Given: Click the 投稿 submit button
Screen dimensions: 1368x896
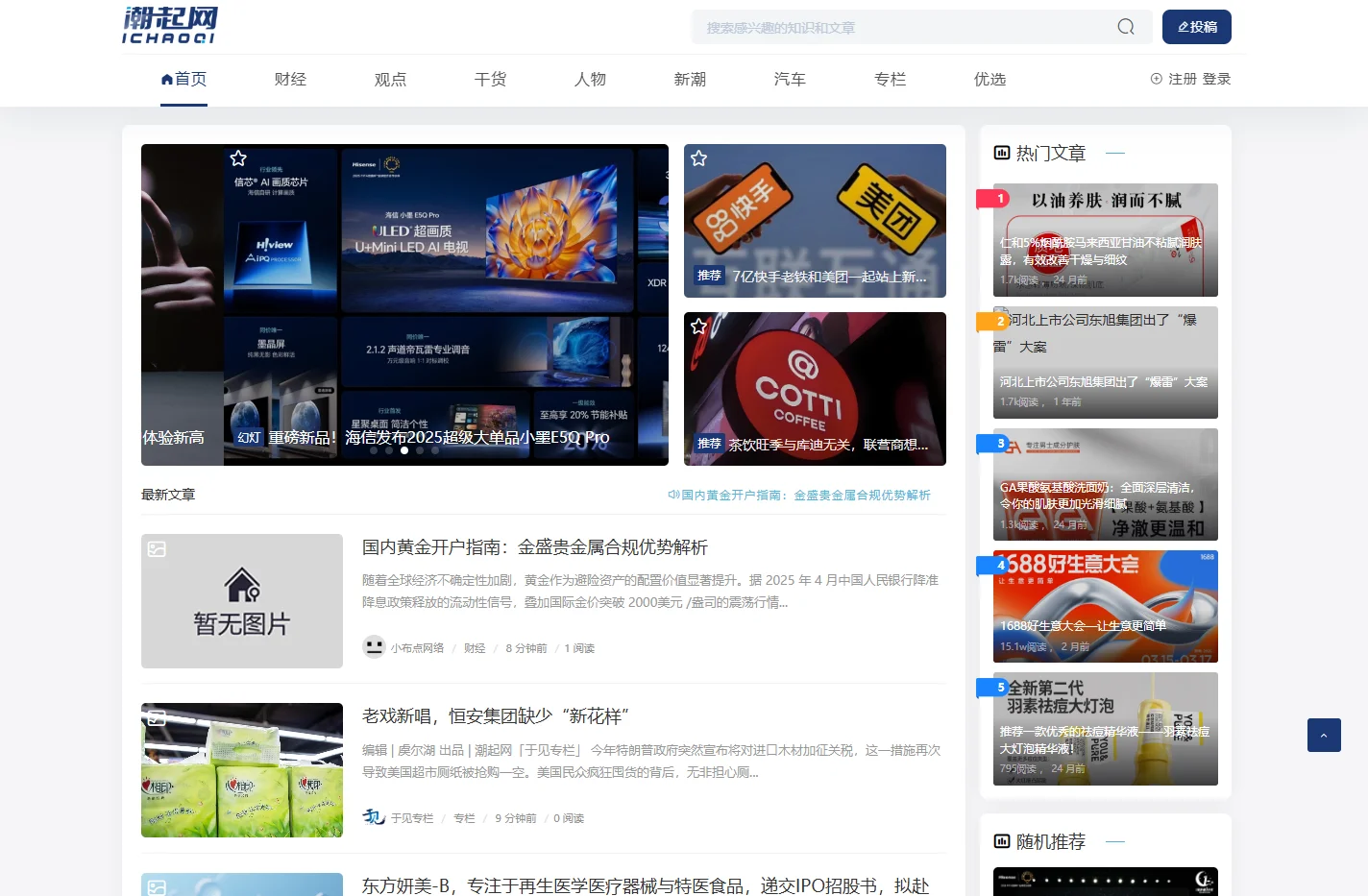Looking at the screenshot, I should [x=1197, y=27].
